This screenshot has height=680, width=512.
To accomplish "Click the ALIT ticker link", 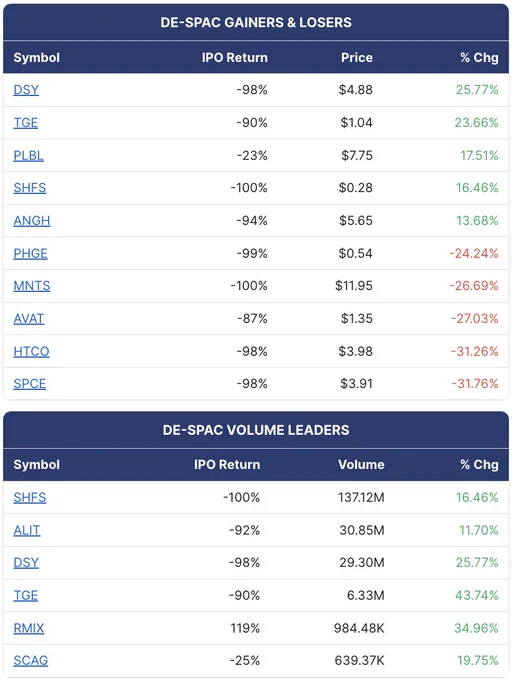I will [x=27, y=530].
